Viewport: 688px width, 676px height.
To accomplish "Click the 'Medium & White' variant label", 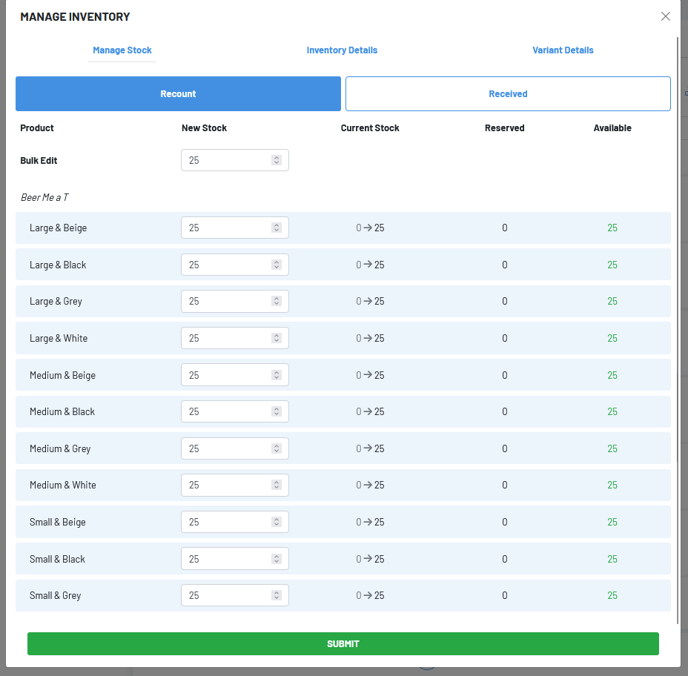I will (63, 485).
